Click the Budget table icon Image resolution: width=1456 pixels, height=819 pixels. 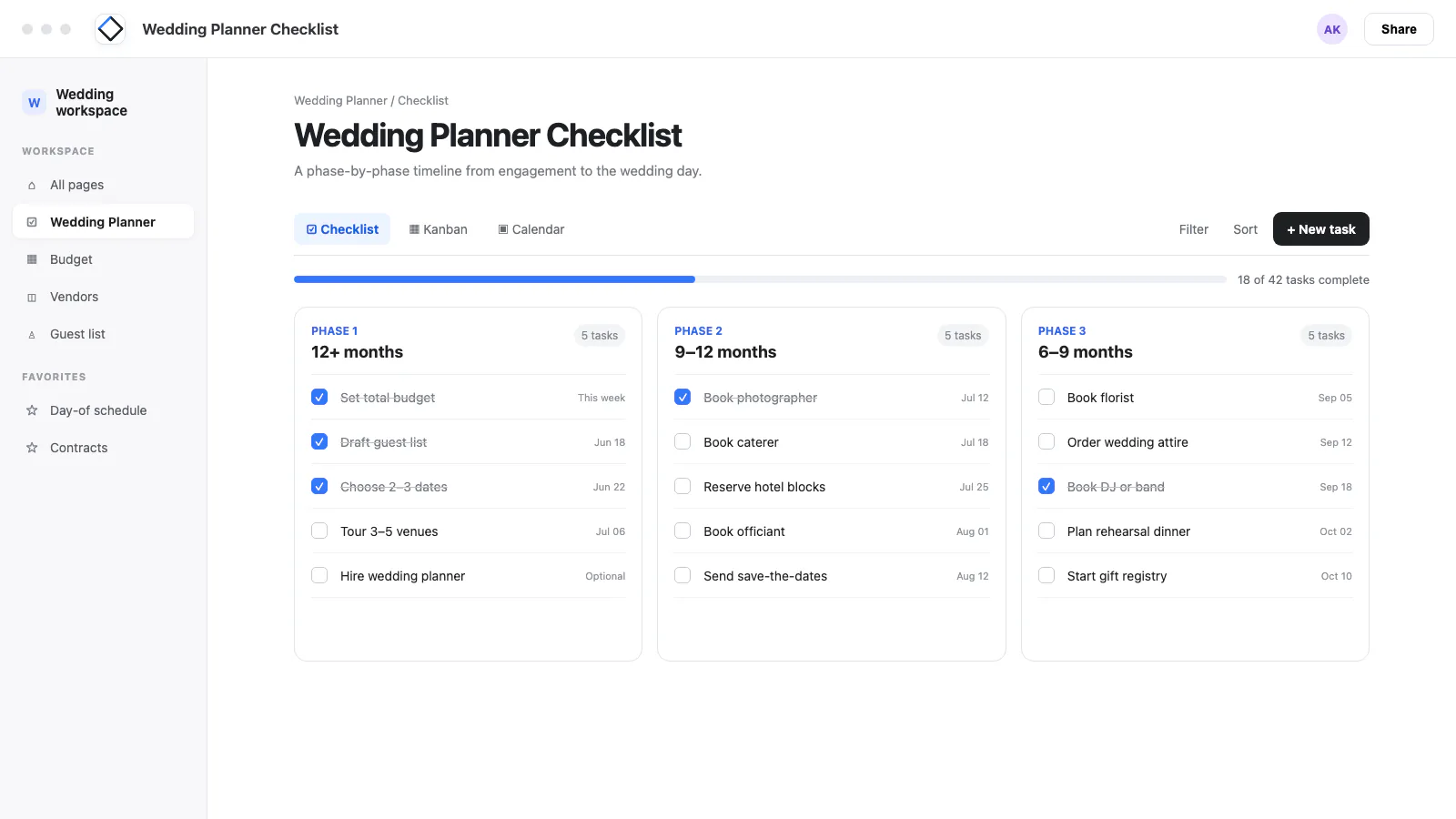pos(32,259)
